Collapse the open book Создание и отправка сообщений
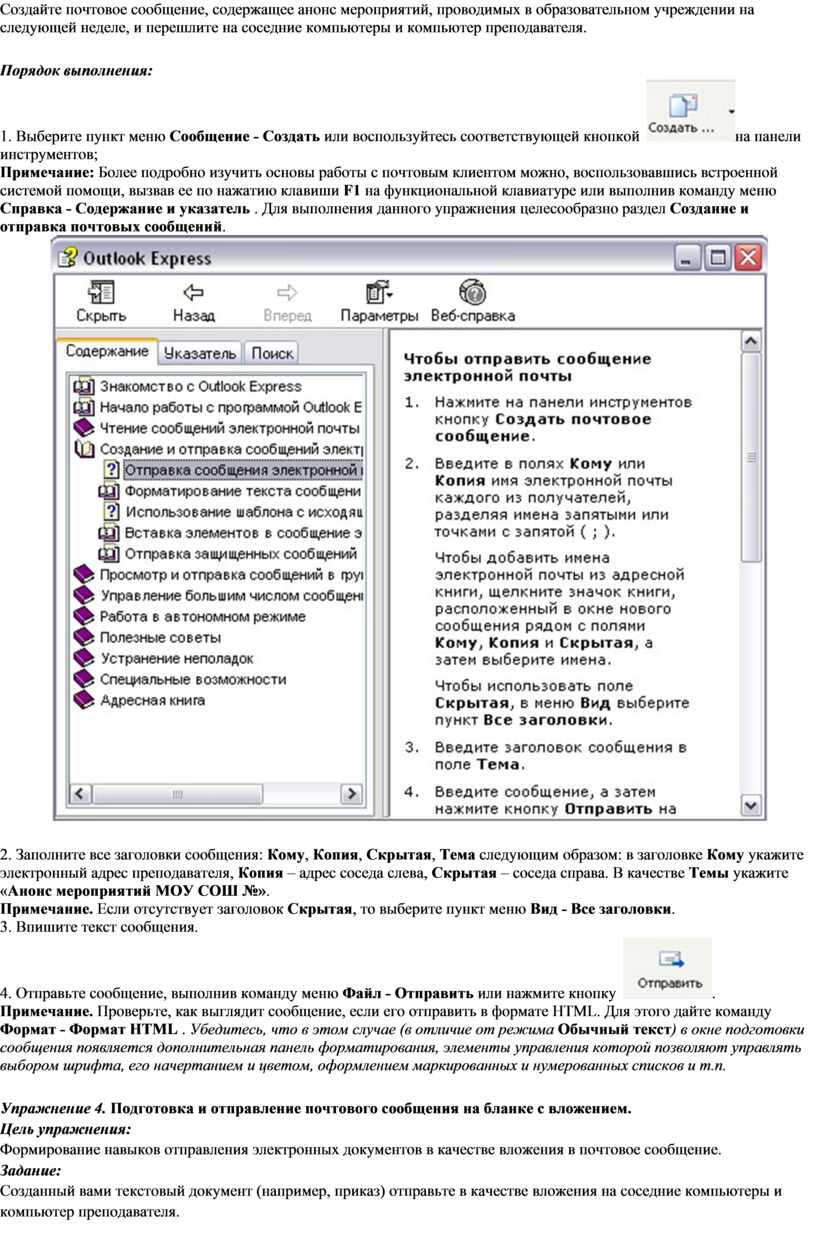 tap(84, 449)
